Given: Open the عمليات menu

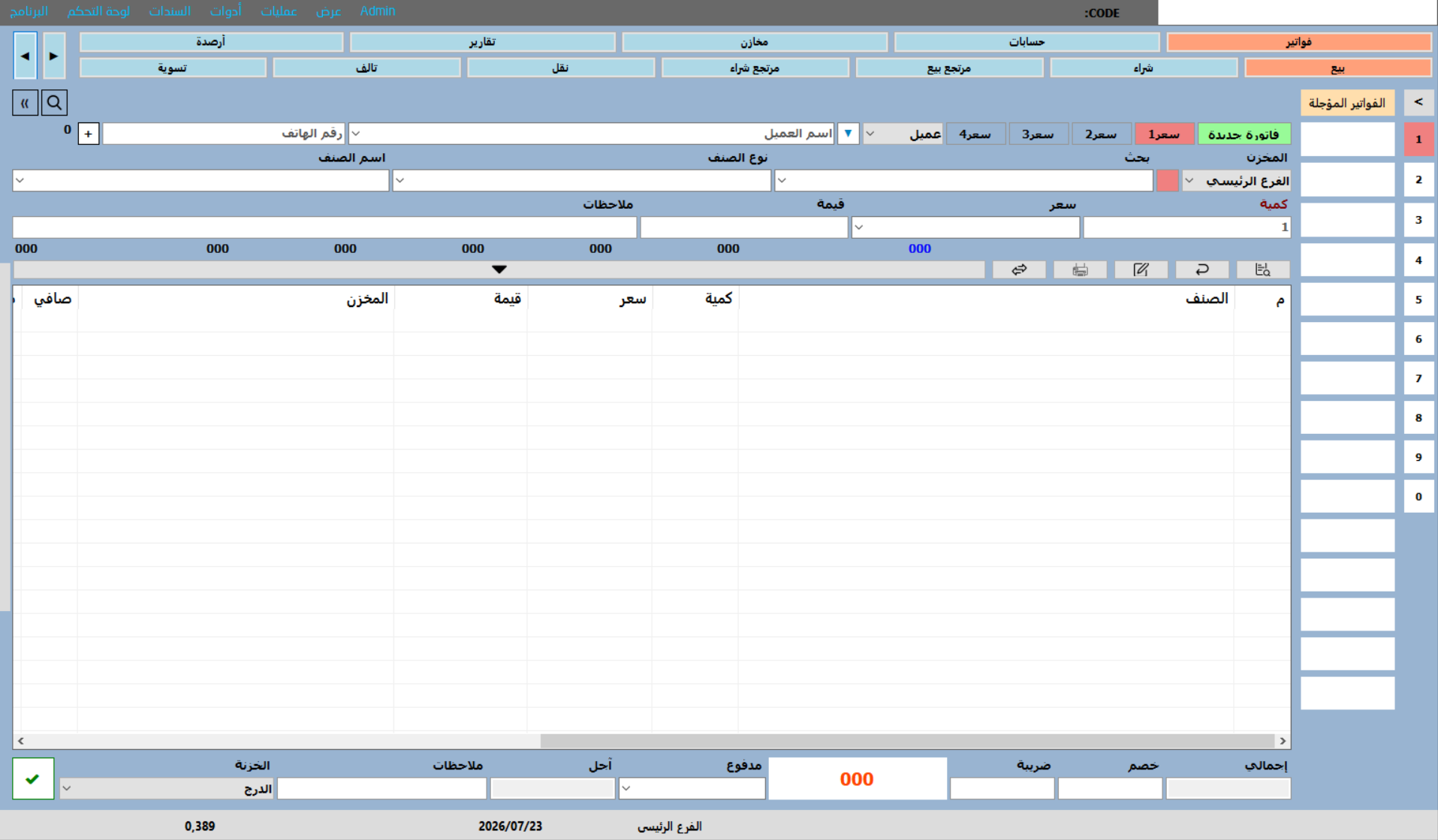Looking at the screenshot, I should [279, 11].
